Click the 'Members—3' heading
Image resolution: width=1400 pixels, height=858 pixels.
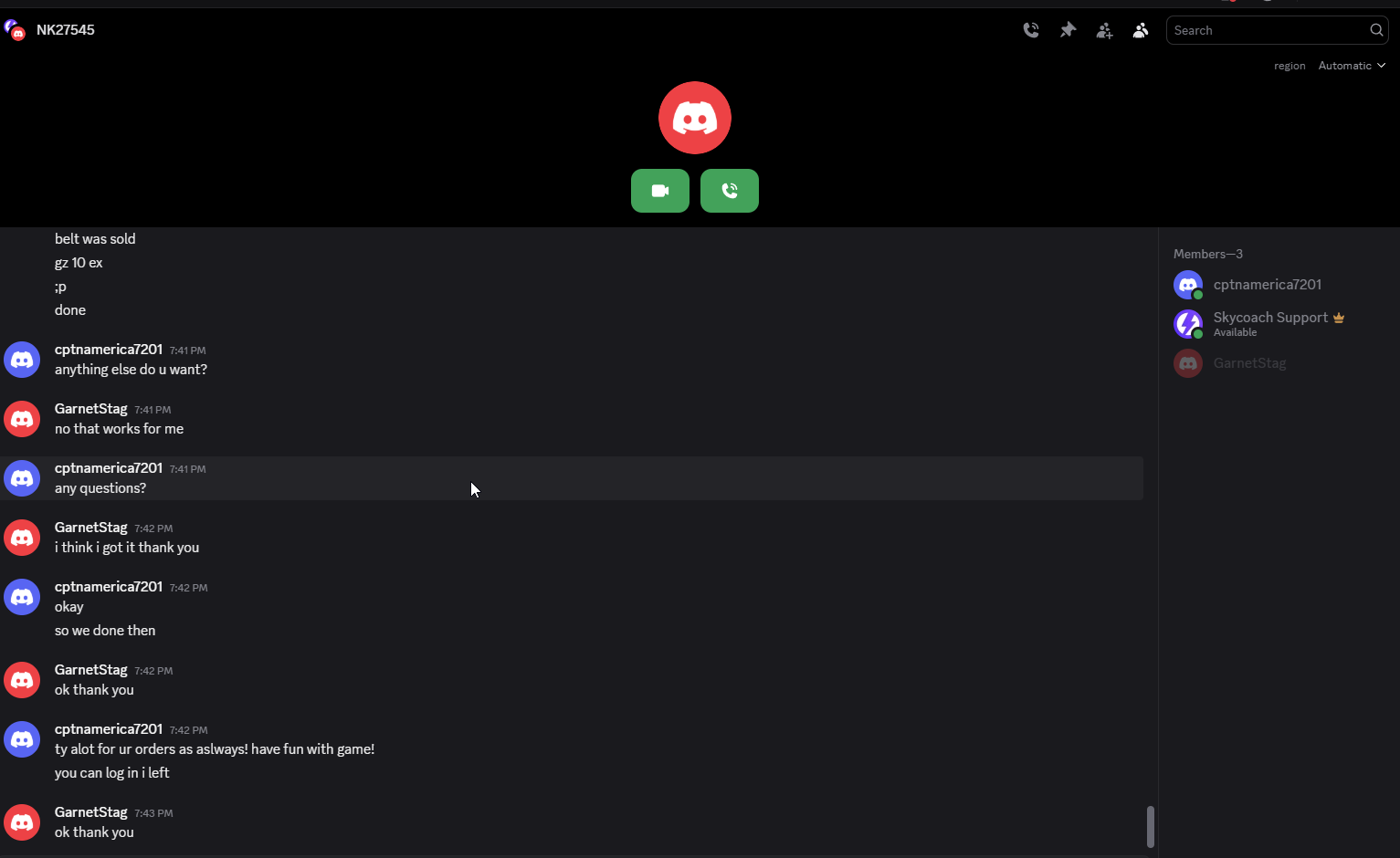coord(1208,254)
